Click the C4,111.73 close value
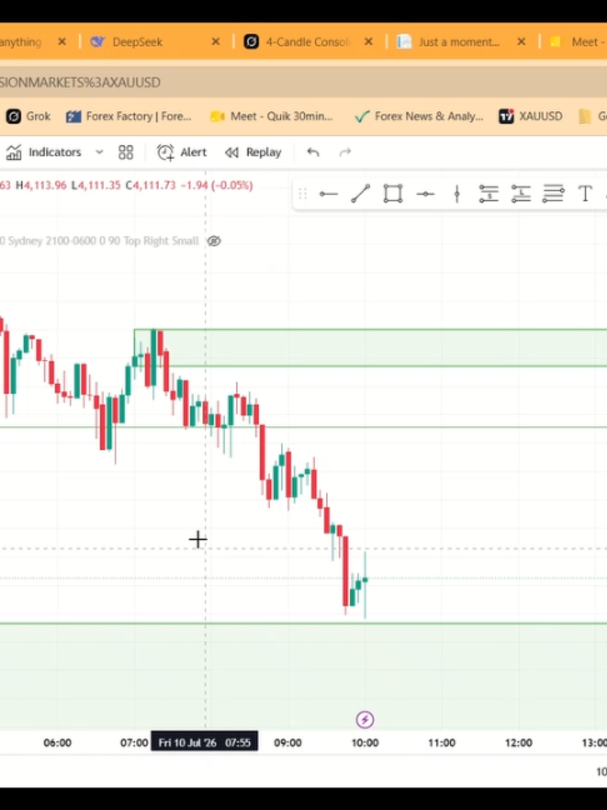This screenshot has height=810, width=607. pyautogui.click(x=151, y=185)
